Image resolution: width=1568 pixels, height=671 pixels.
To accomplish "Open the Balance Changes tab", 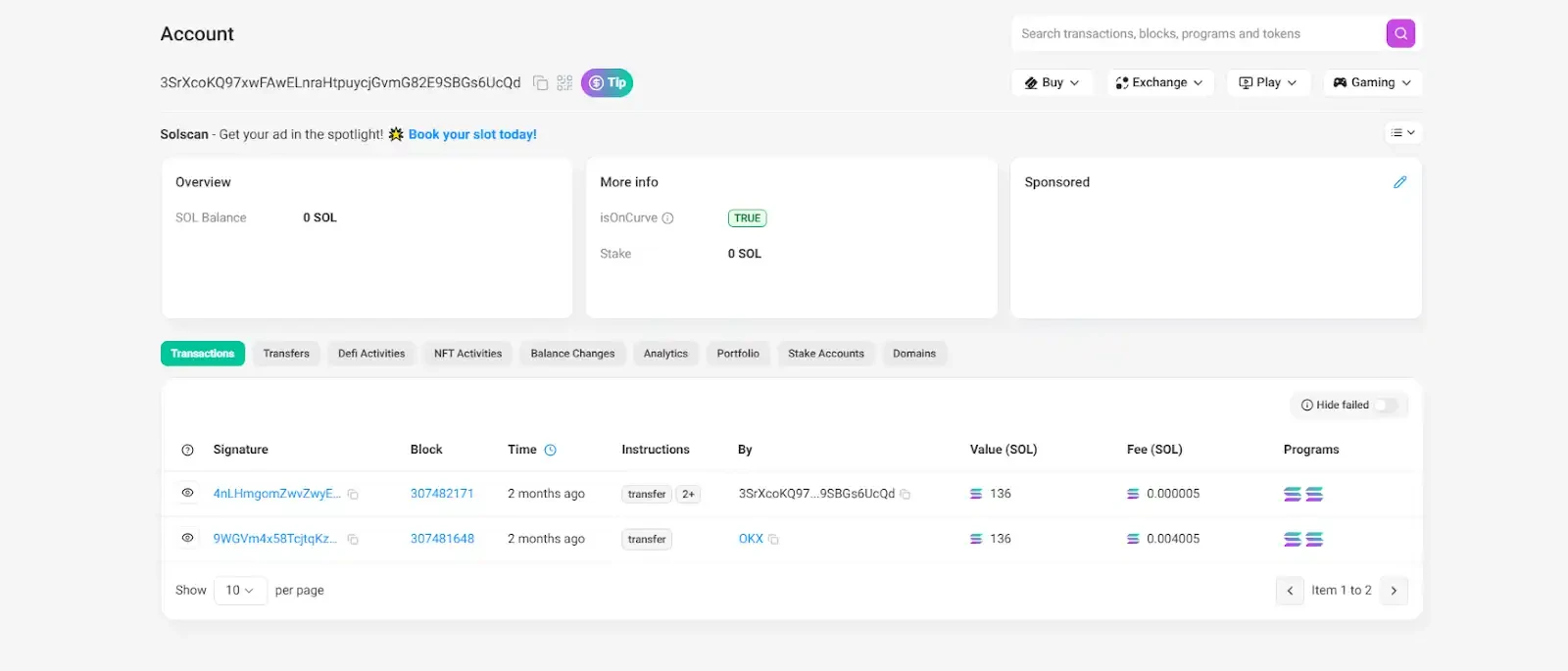I will (x=572, y=354).
